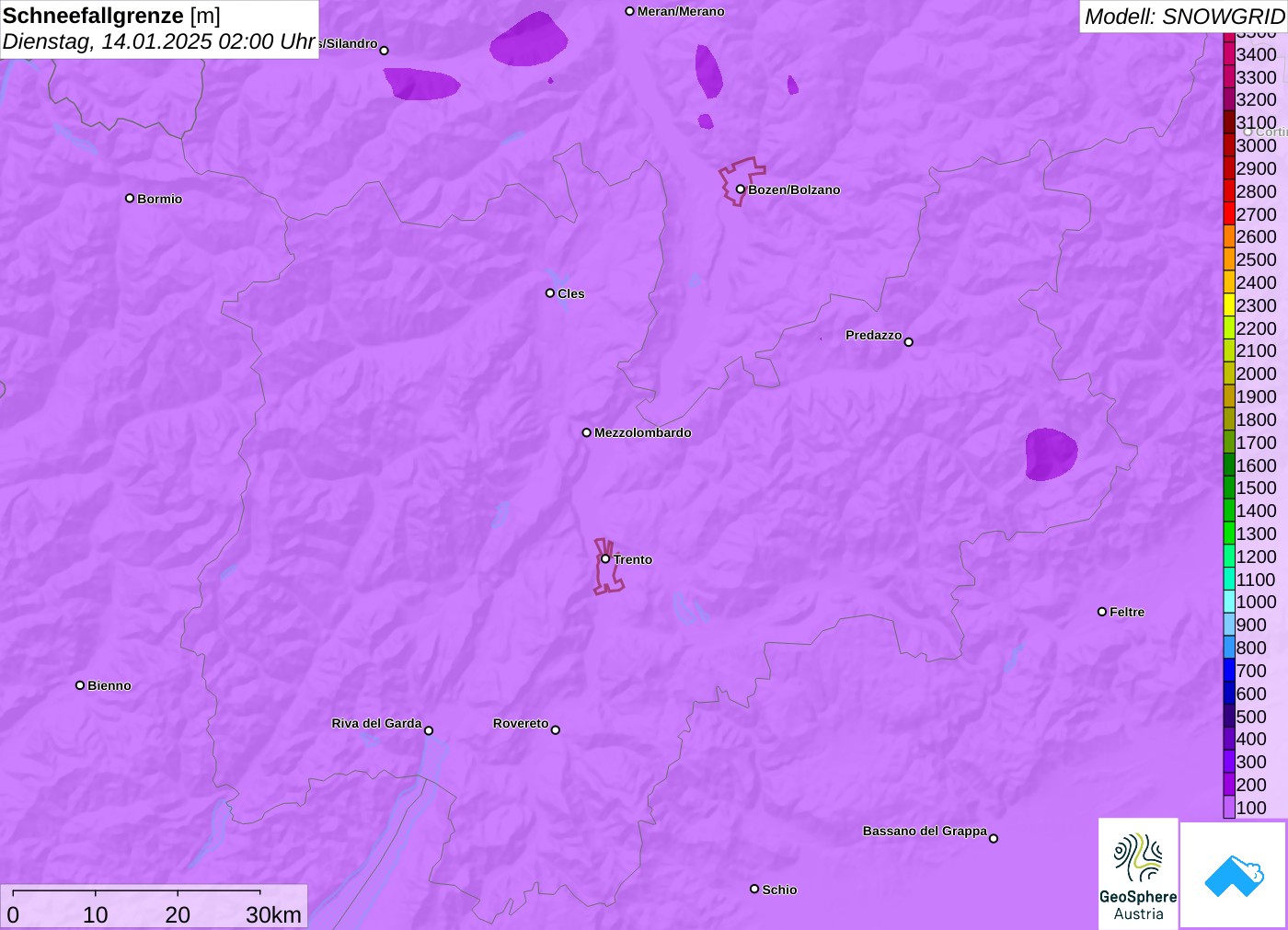Click the Cles city marker dot

(550, 293)
